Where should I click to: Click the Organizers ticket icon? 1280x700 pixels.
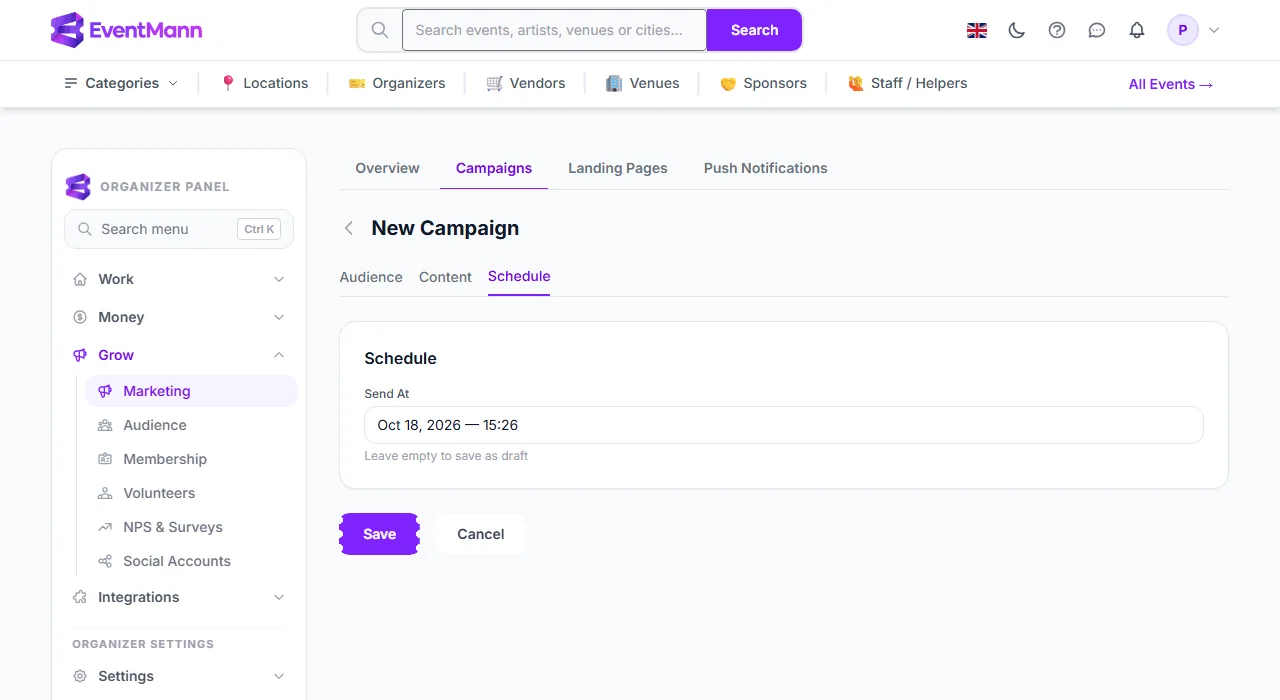click(357, 83)
